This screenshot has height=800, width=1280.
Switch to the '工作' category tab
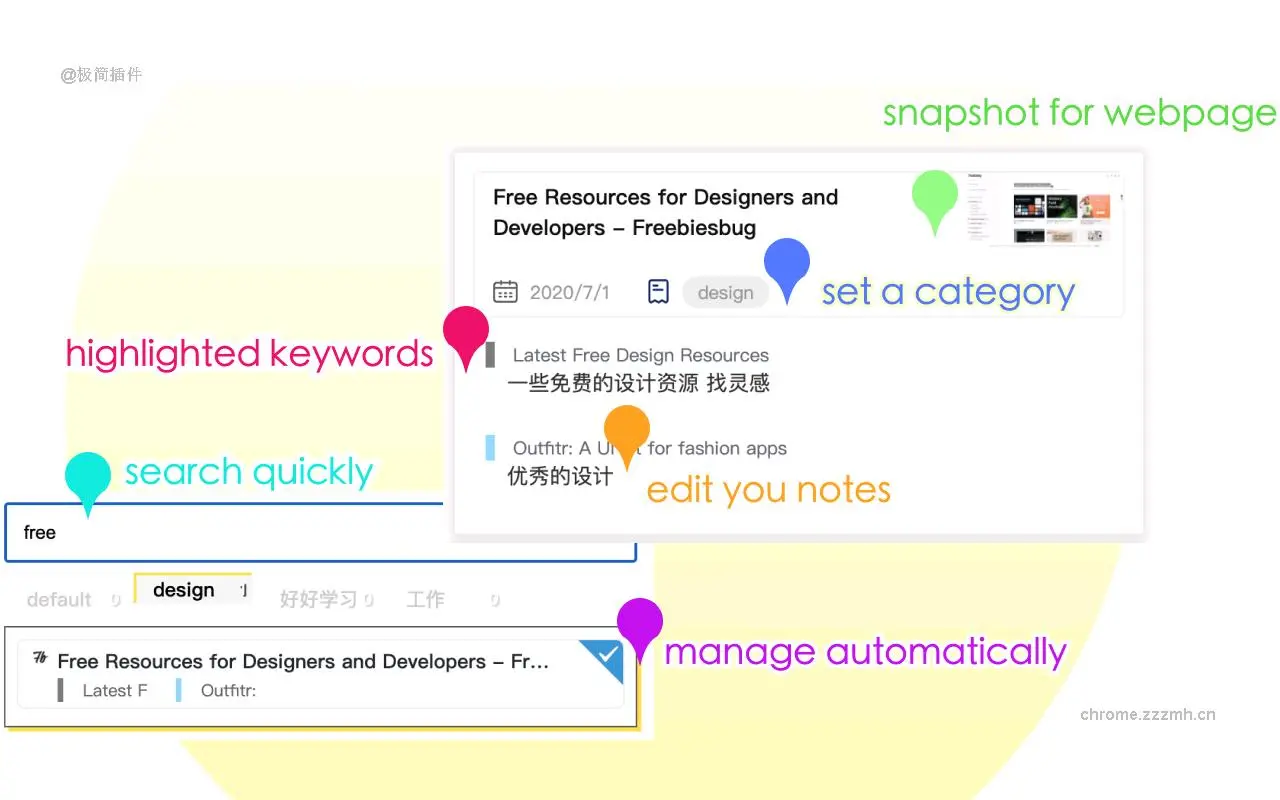(x=425, y=600)
